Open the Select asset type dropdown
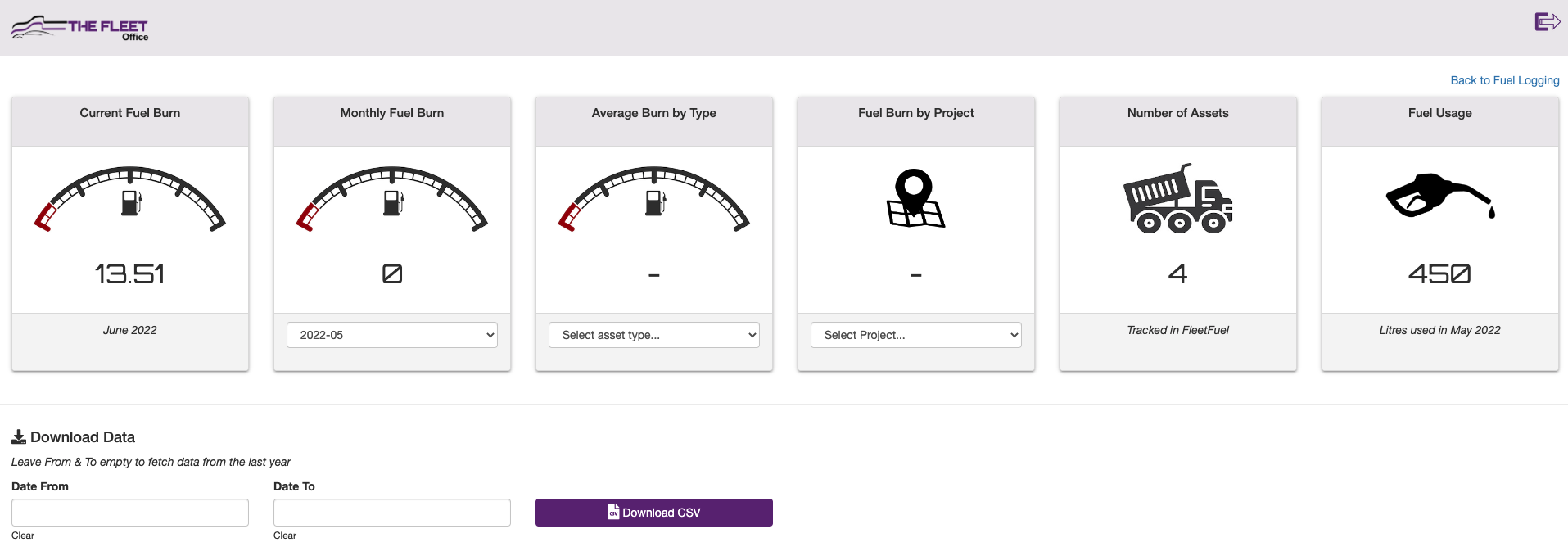 [654, 335]
